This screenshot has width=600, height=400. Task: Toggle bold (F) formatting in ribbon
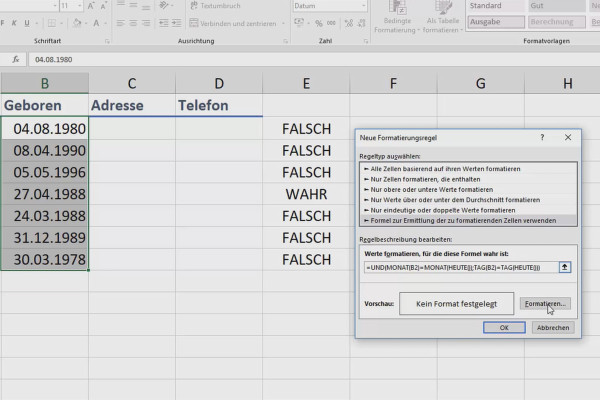(x=3, y=23)
